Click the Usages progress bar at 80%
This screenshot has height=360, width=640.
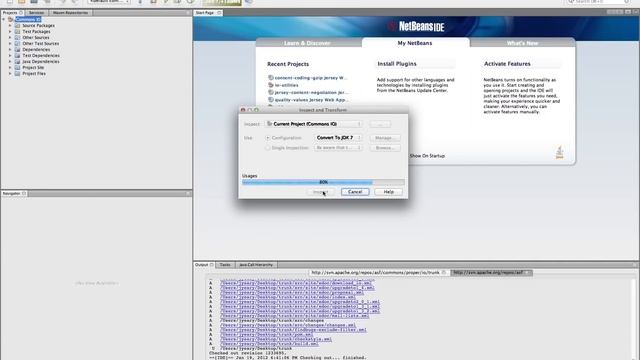coord(323,182)
